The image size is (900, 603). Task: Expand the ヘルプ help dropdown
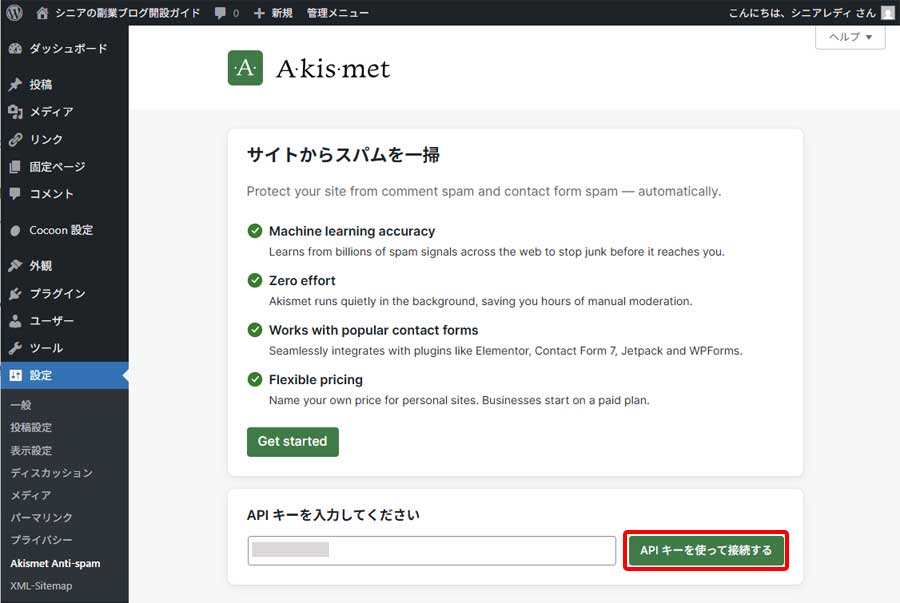[849, 37]
